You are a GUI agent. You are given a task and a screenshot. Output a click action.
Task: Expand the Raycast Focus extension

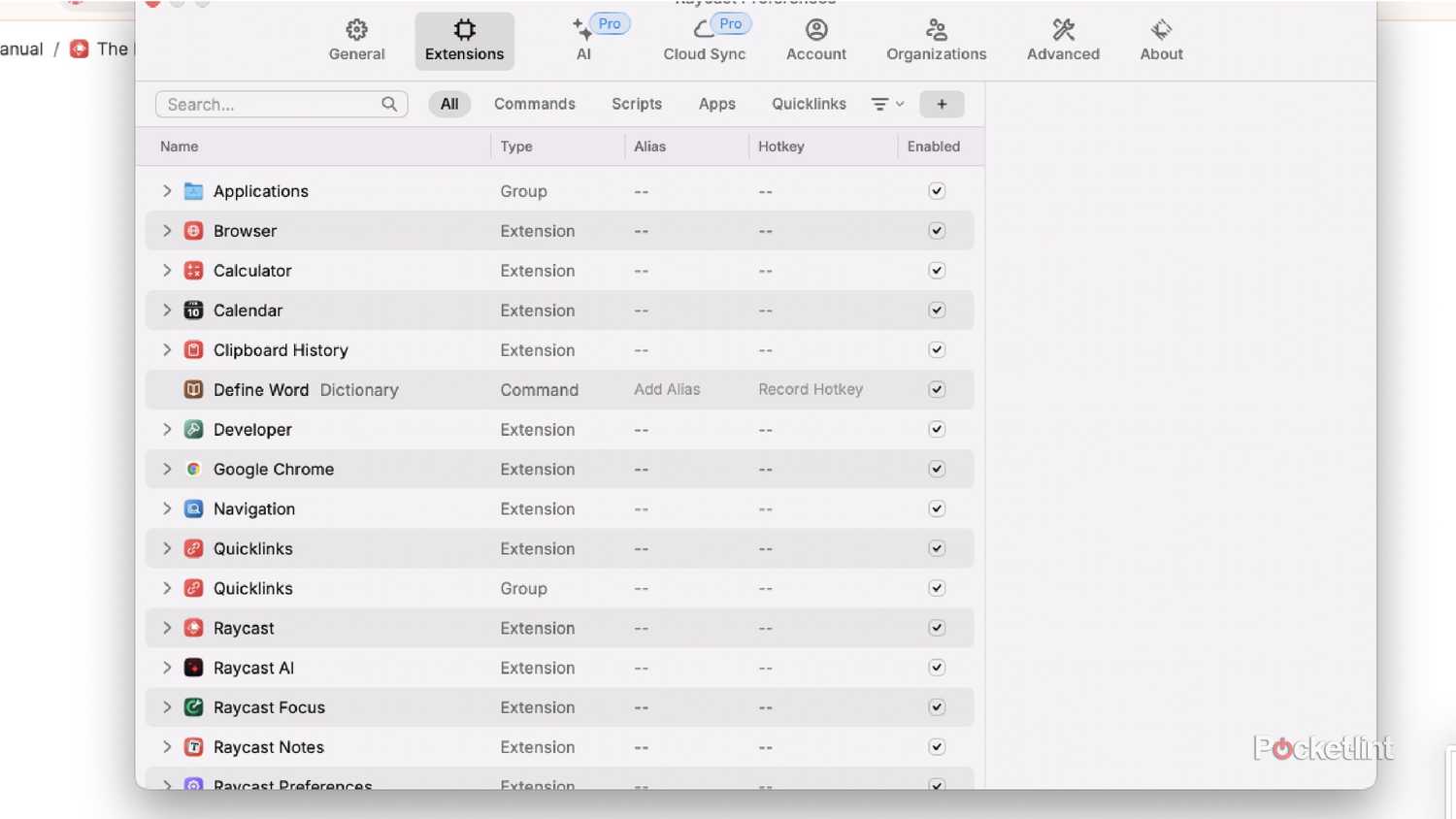166,707
